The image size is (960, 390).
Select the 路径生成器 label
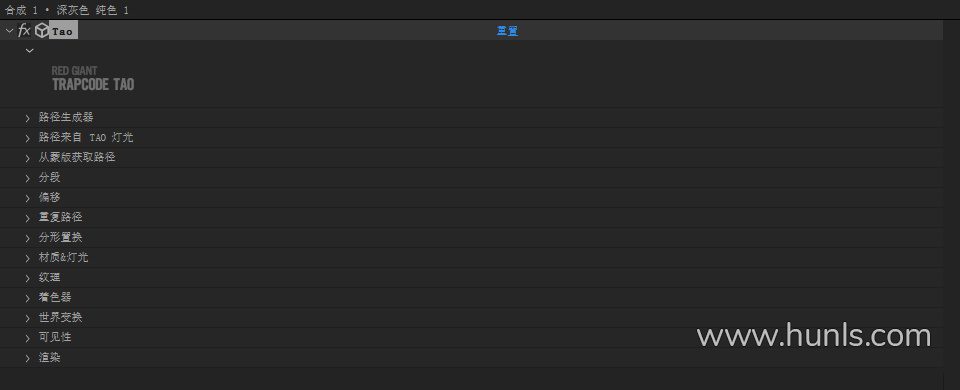[x=66, y=117]
